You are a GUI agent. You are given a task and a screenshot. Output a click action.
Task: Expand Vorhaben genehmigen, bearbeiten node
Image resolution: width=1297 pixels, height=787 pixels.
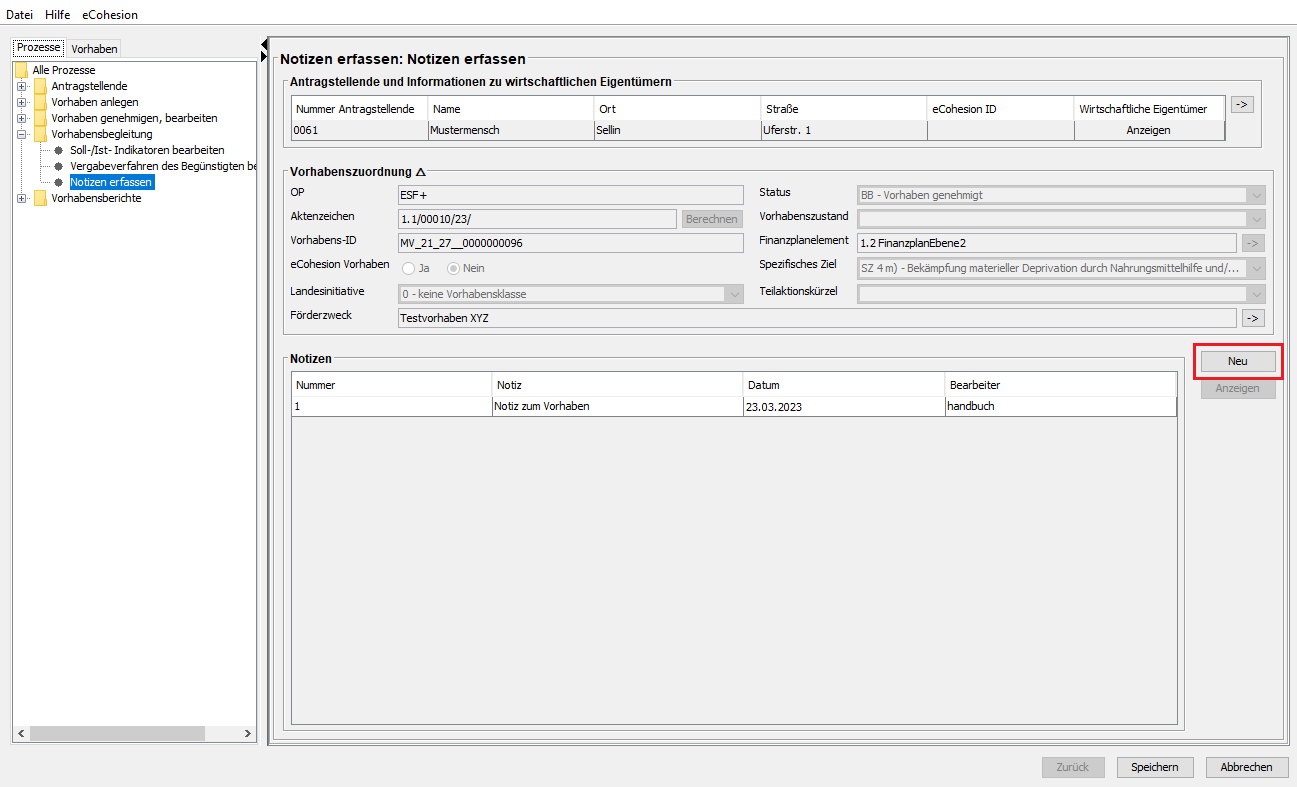21,118
